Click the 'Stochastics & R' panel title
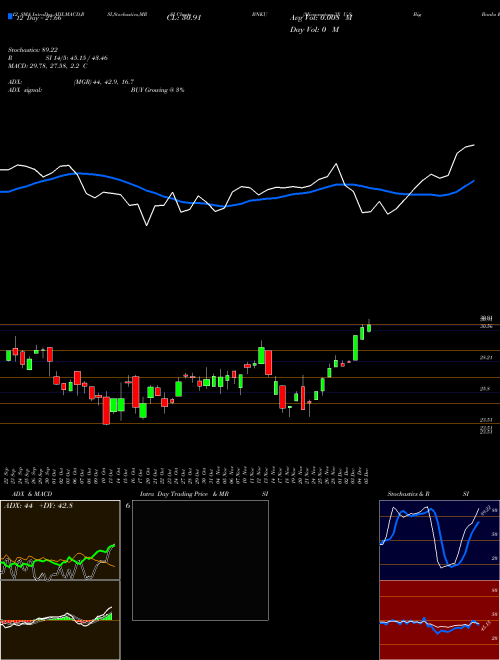Image resolution: width=500 pixels, height=660 pixels. (x=408, y=494)
